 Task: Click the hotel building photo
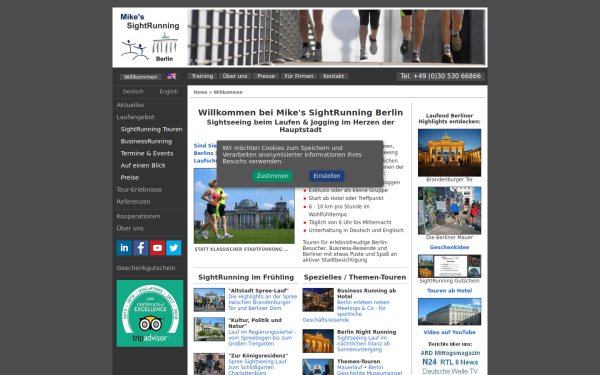click(x=449, y=311)
